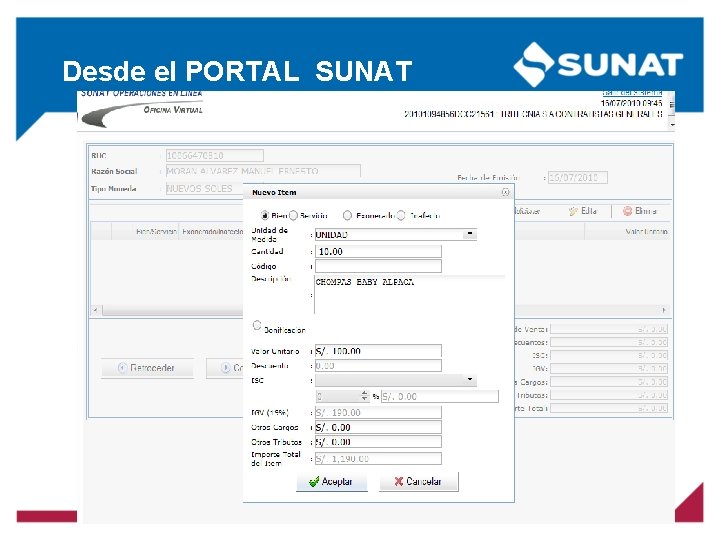Viewport: 720px width, 540px height.
Task: Click the Retroceder button
Action: click(147, 368)
